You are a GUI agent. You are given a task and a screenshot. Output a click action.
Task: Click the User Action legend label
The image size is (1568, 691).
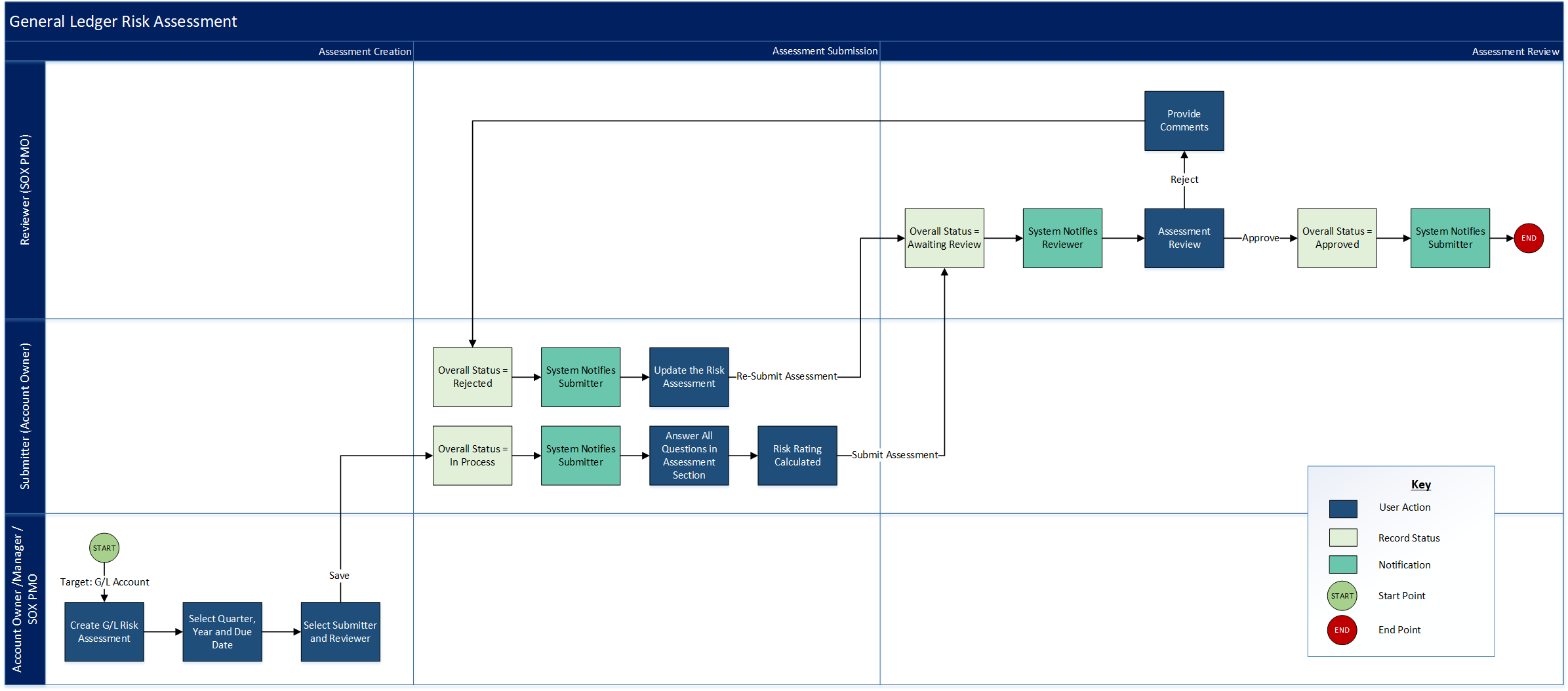coord(1405,507)
